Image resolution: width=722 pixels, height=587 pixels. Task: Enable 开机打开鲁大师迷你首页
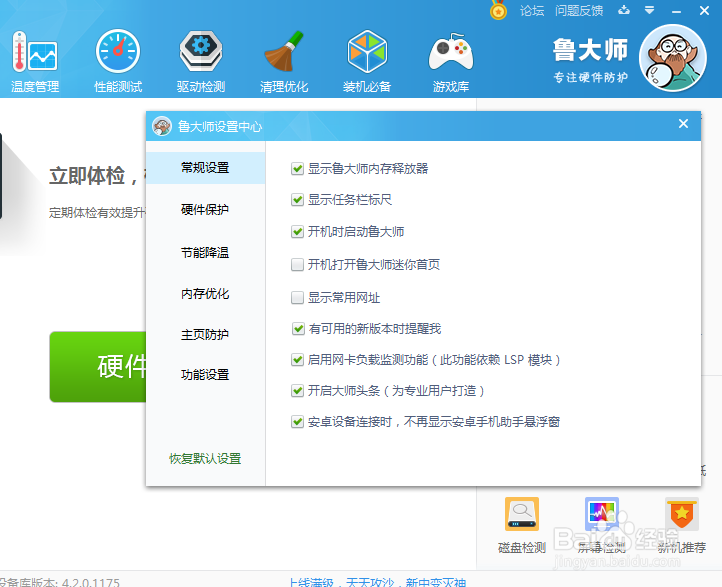(x=297, y=264)
